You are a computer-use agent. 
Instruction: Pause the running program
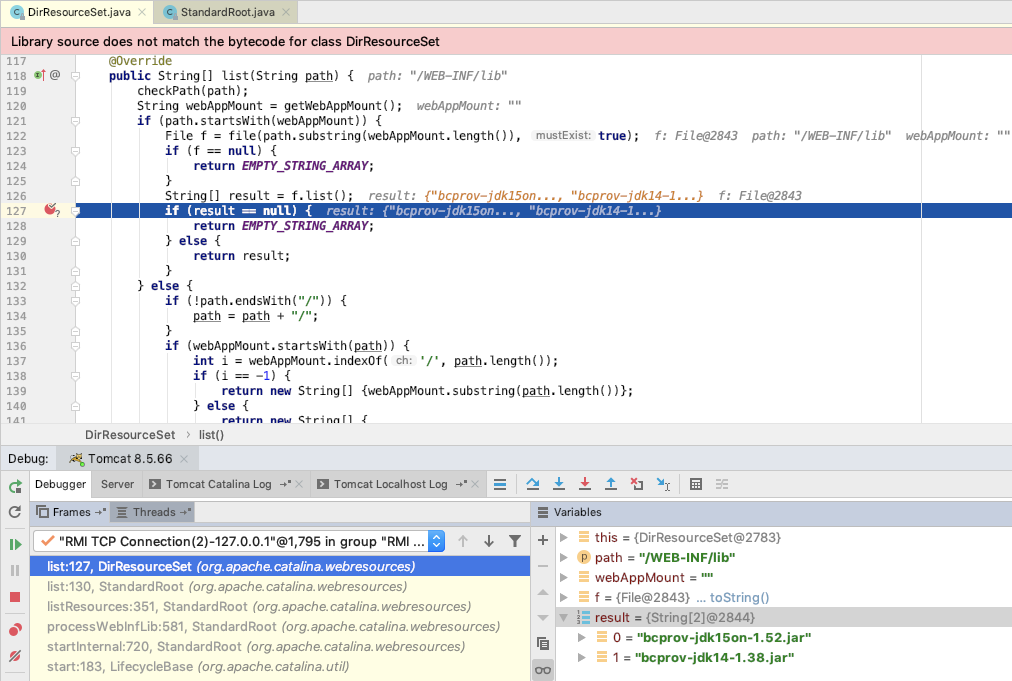tap(15, 571)
